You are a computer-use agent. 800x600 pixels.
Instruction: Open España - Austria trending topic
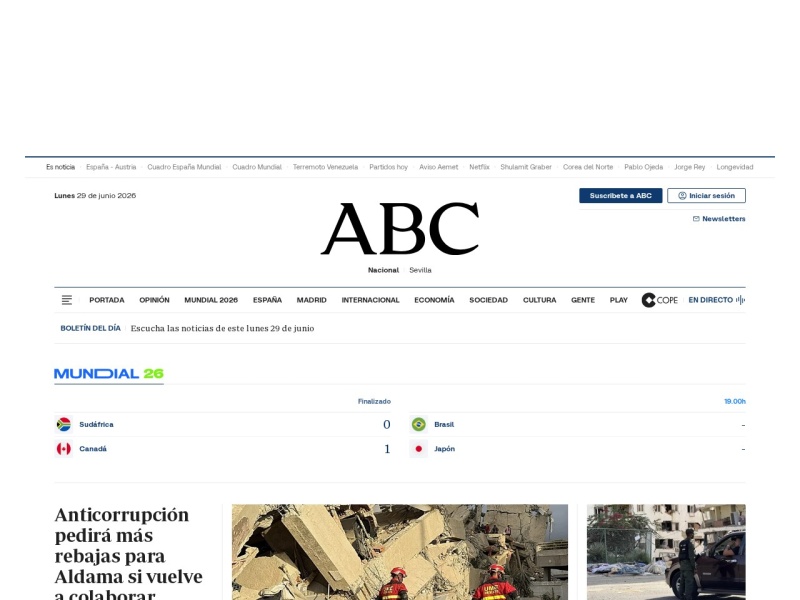click(x=111, y=167)
